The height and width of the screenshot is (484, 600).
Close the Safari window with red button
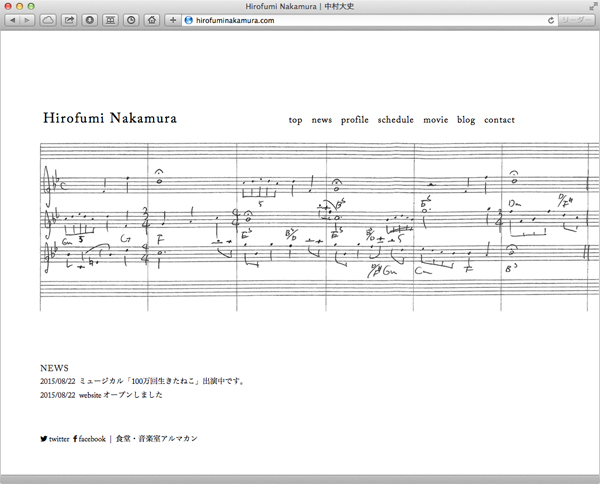(x=8, y=7)
